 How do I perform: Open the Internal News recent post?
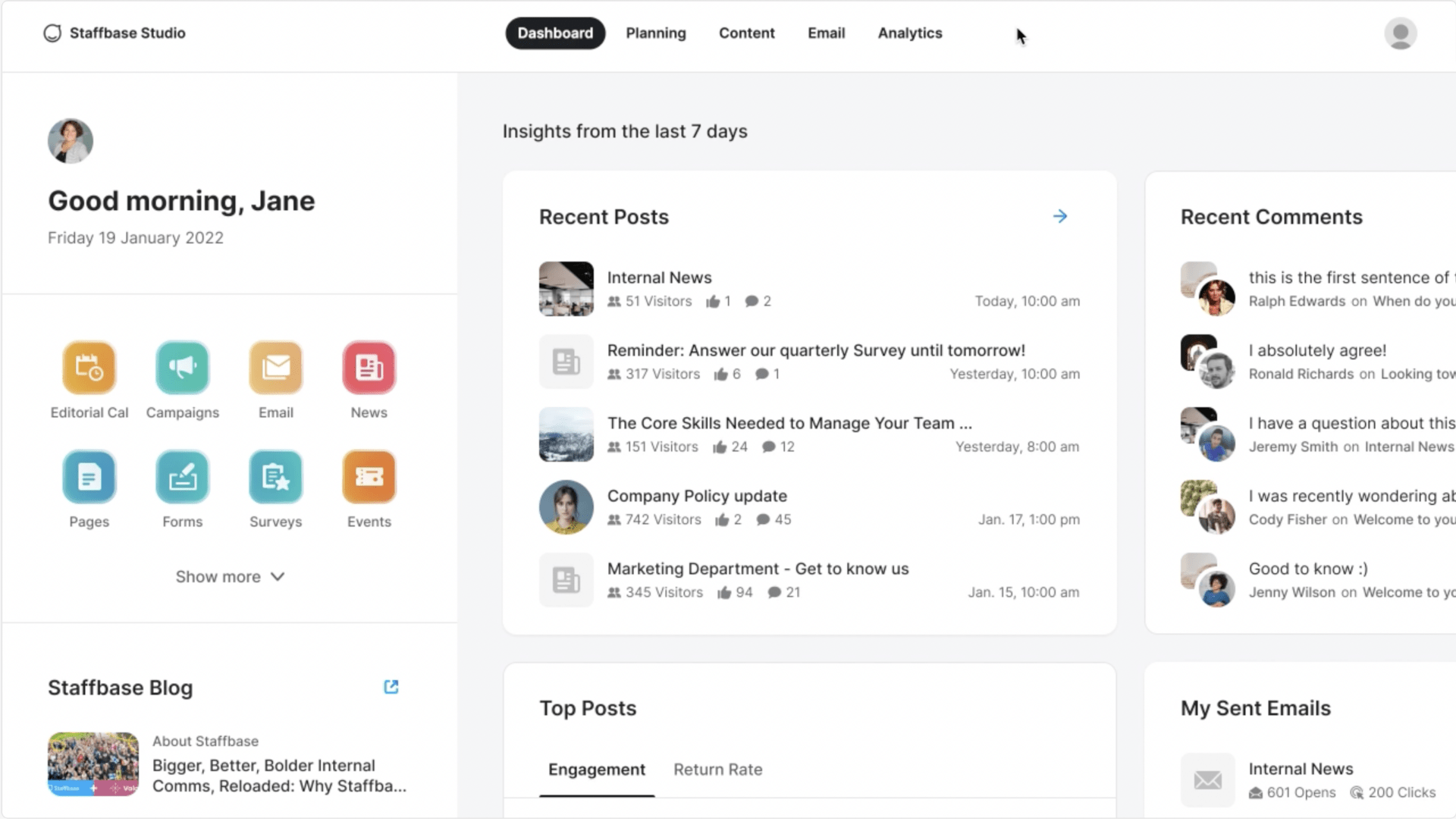coord(659,277)
